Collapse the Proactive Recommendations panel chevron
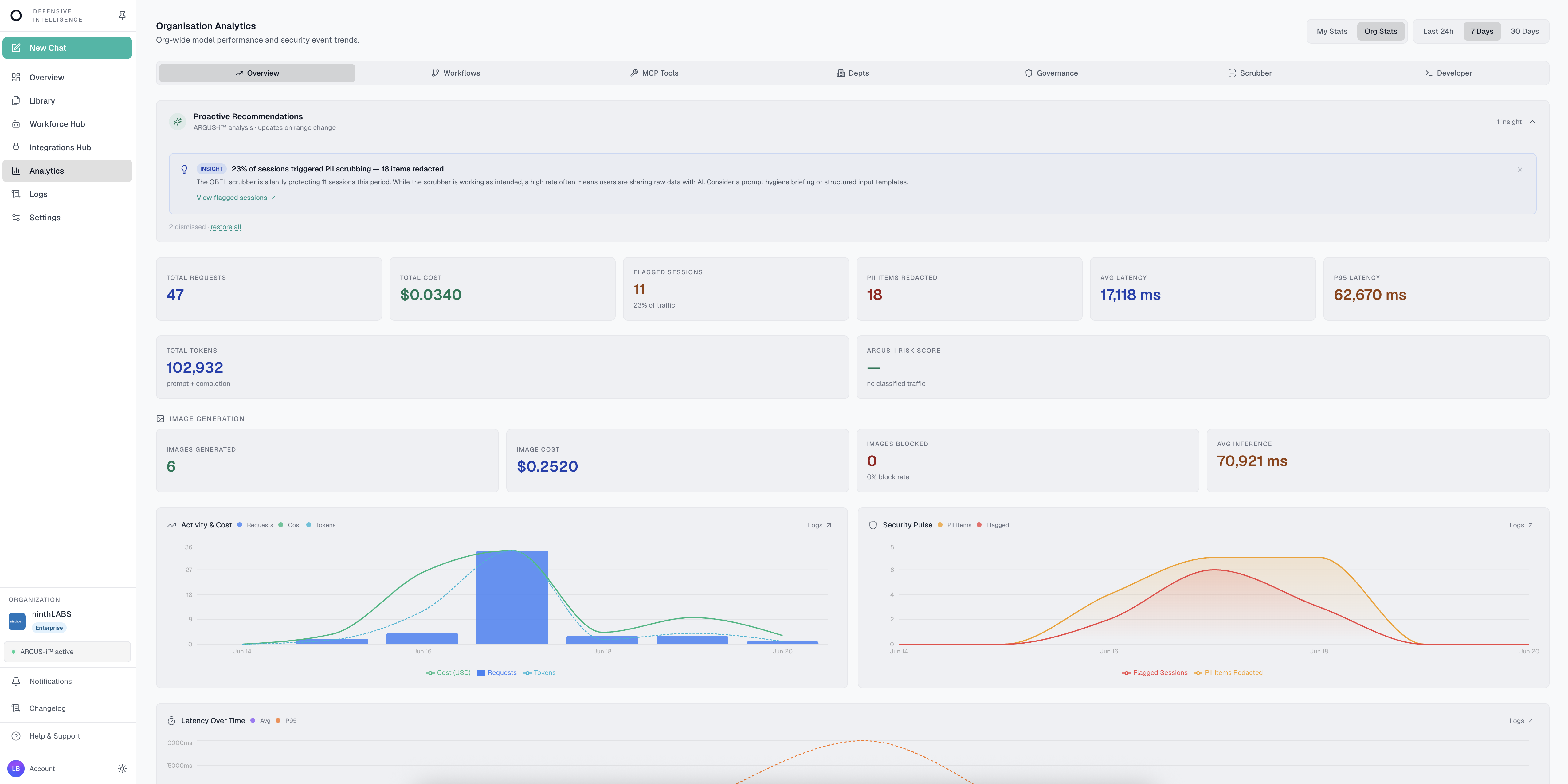1568x784 pixels. pos(1532,122)
